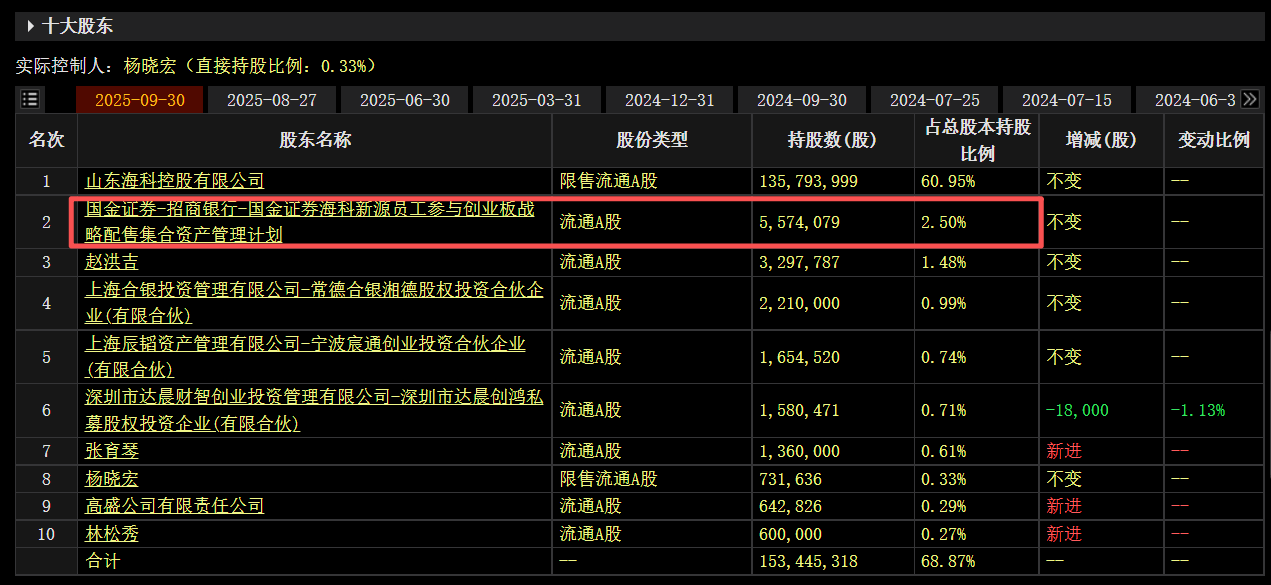Select the 2025-09-30 date tab
Screen dimensions: 1271x585
[140, 100]
